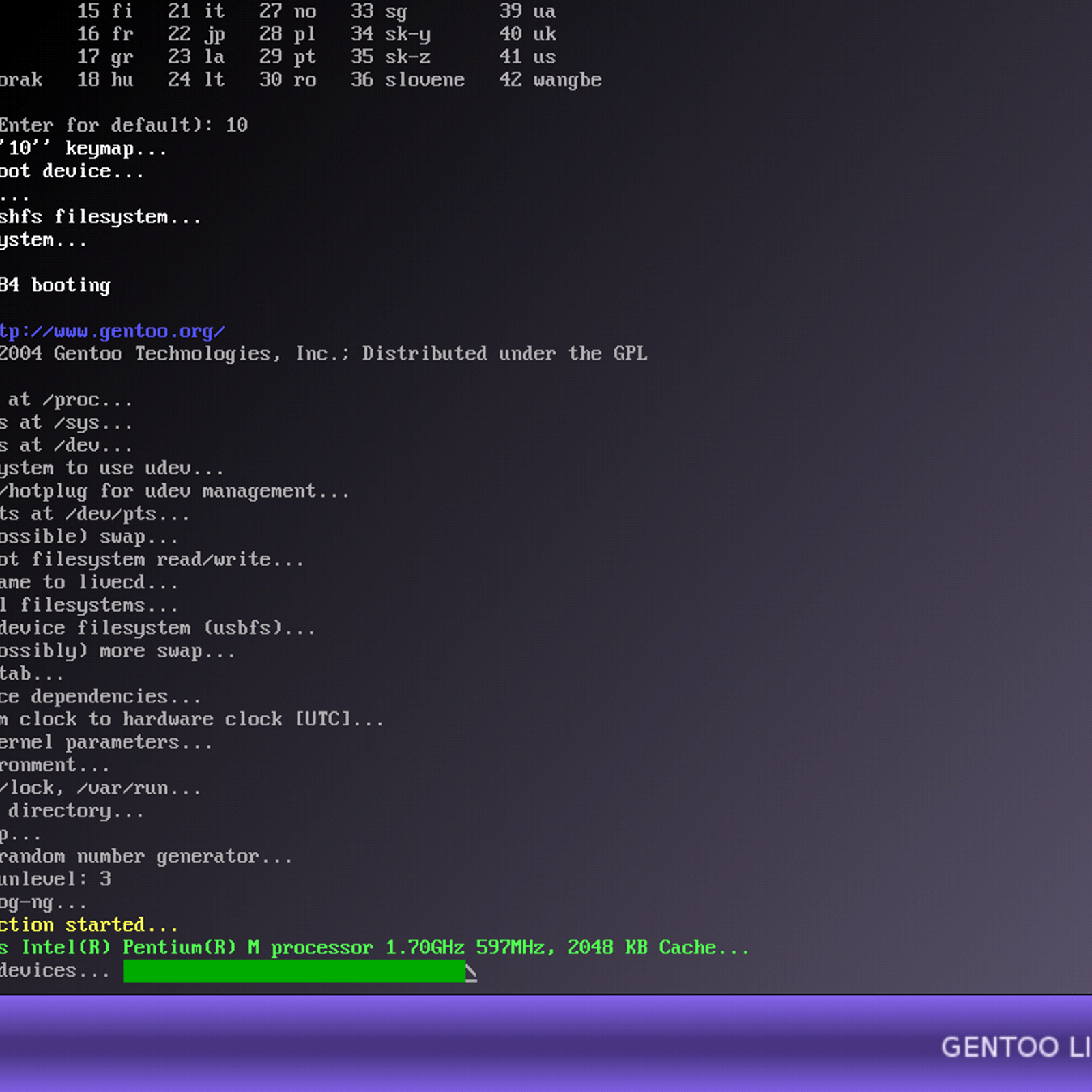The height and width of the screenshot is (1092, 1092).
Task: Click the 'GENTOO LI' banner text
Action: (x=1016, y=1047)
